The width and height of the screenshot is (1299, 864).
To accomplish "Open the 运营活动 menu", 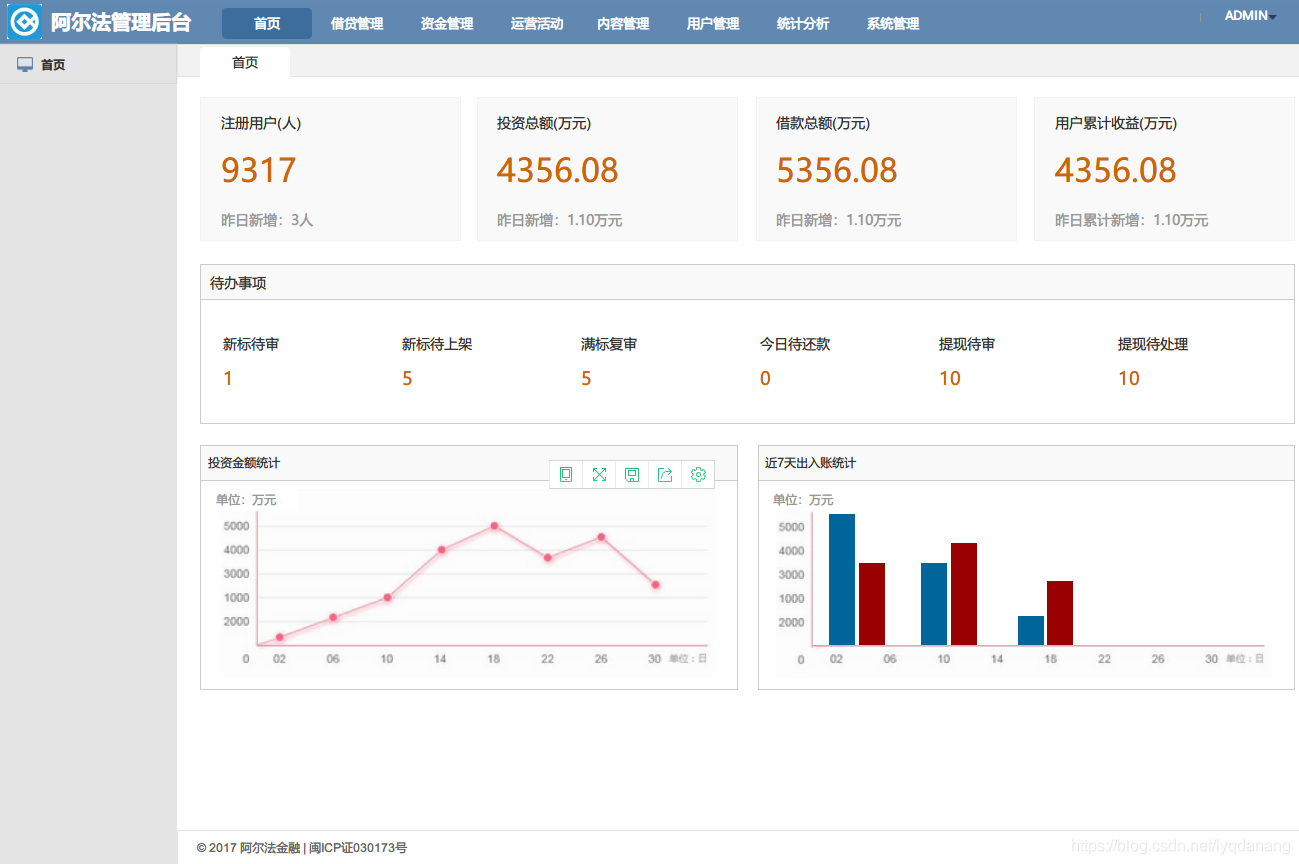I will [x=537, y=23].
